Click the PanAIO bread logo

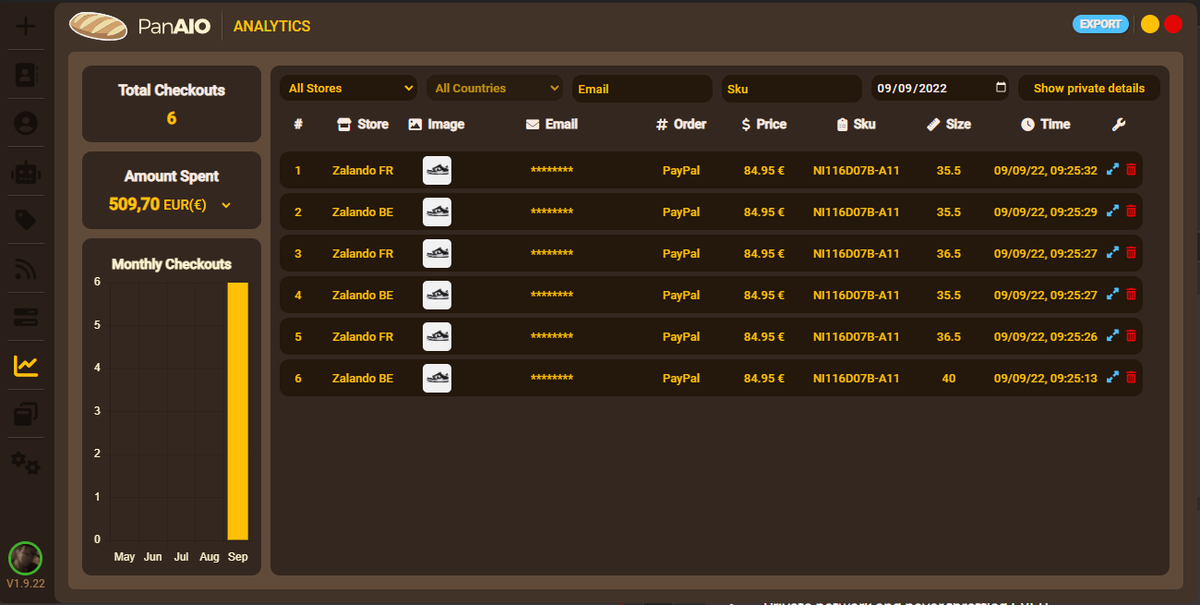pyautogui.click(x=98, y=26)
